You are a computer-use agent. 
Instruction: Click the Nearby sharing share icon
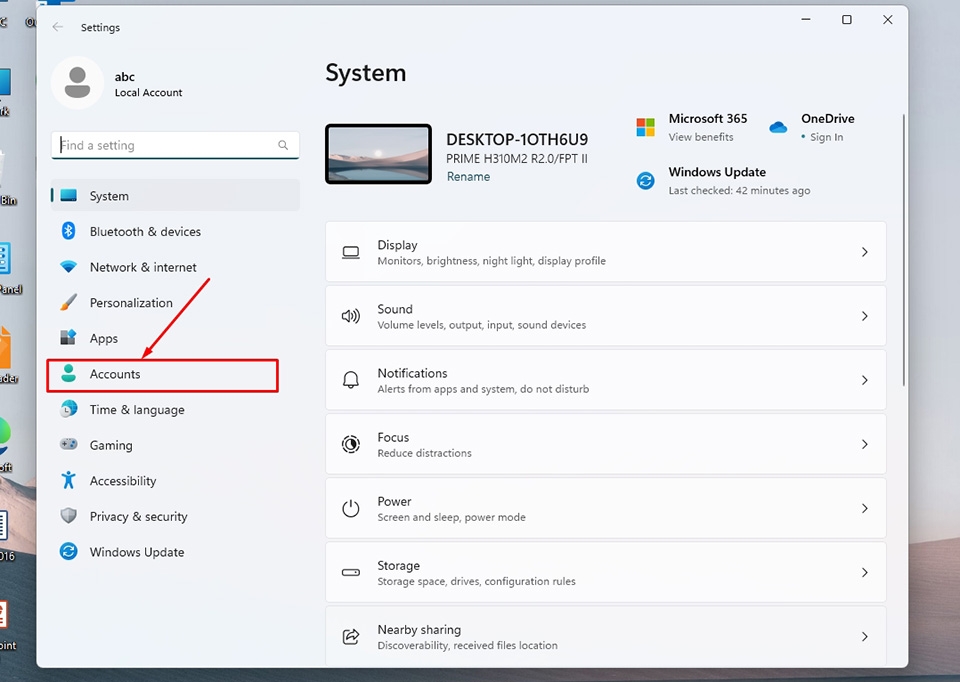(351, 637)
